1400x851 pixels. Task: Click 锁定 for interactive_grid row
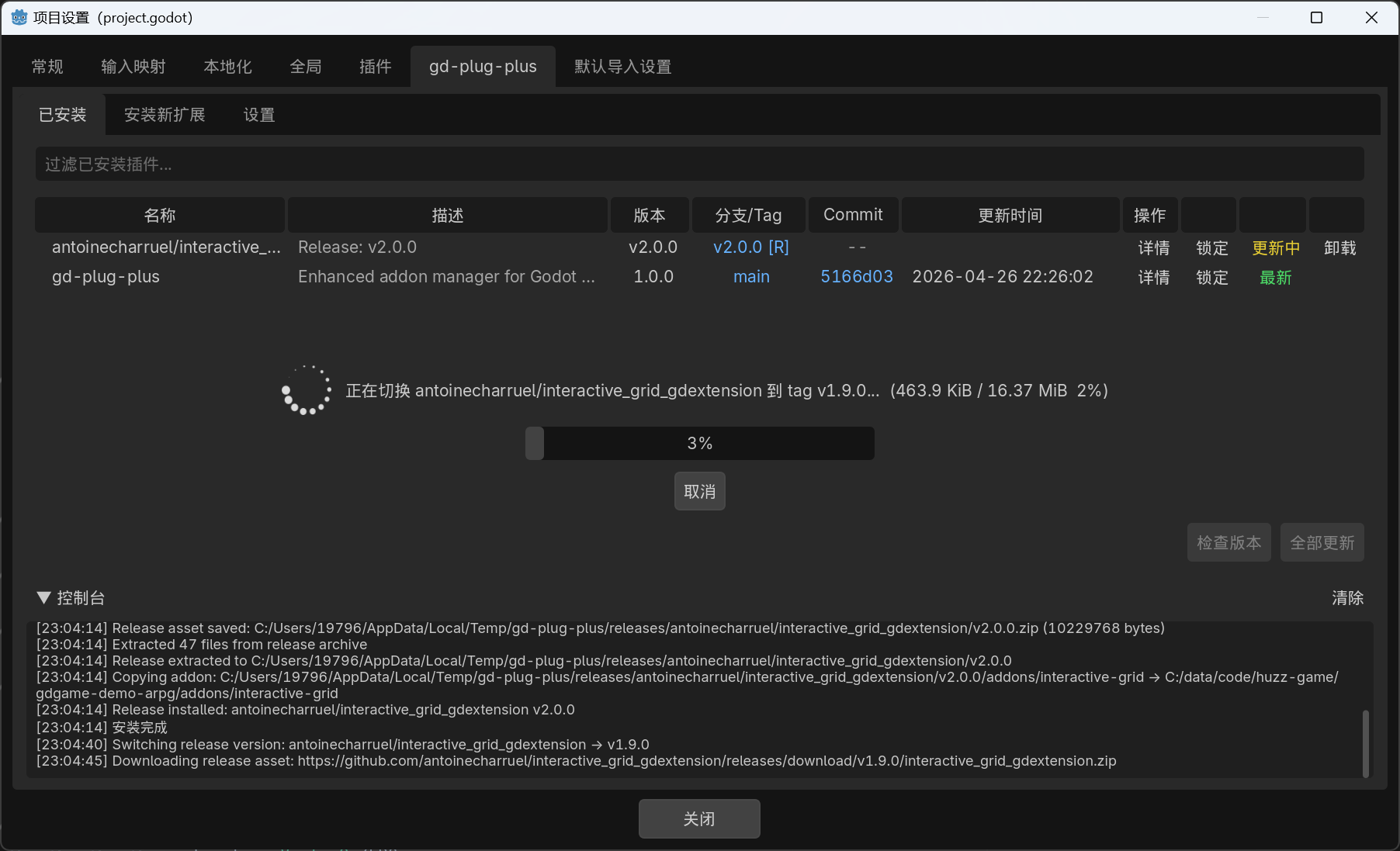[1212, 248]
